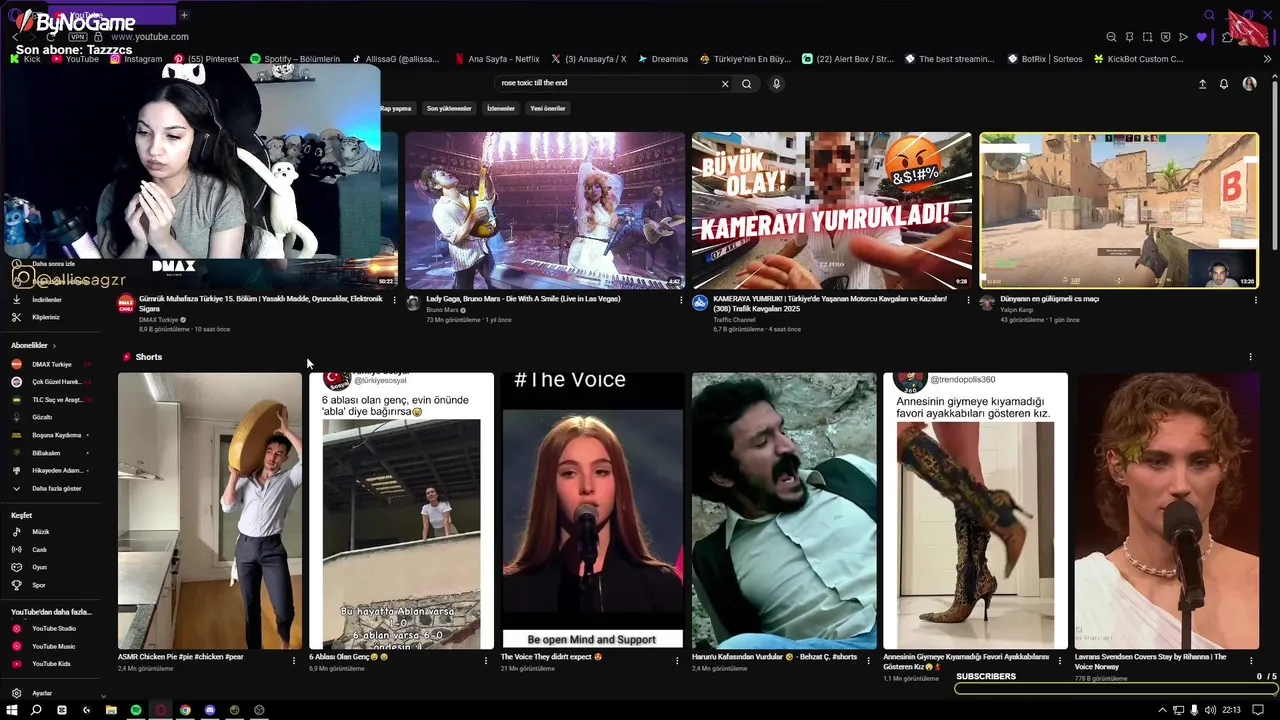Click the Spor trophy icon
Viewport: 1280px width, 720px height.
[16, 585]
